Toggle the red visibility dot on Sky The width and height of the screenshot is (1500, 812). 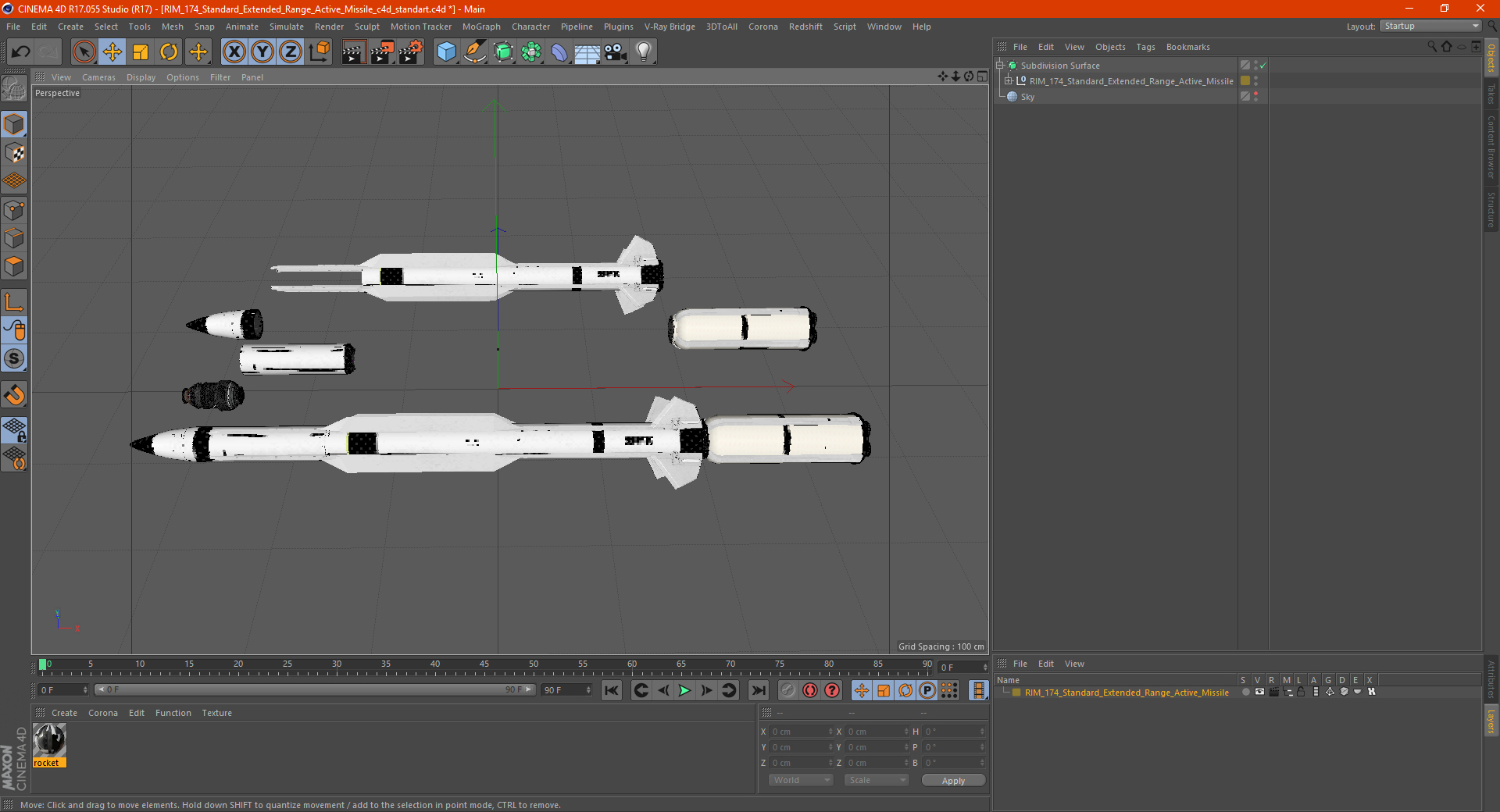(1255, 93)
